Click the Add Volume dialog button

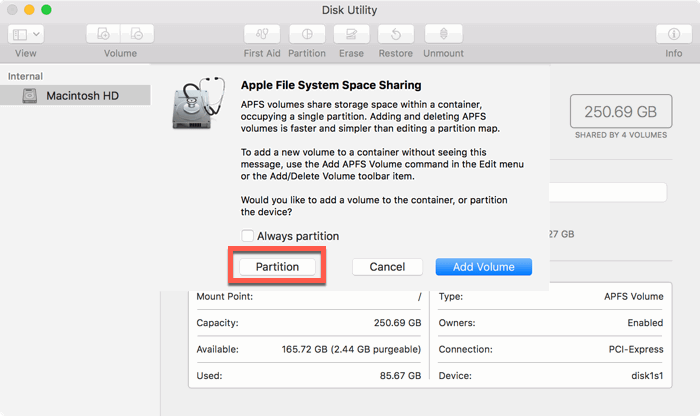point(483,267)
